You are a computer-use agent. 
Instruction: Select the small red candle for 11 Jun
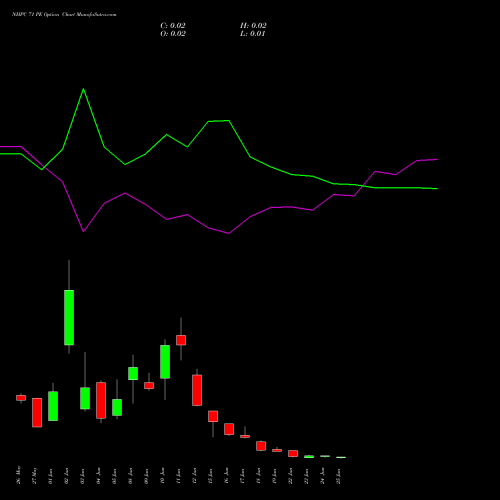[181, 340]
